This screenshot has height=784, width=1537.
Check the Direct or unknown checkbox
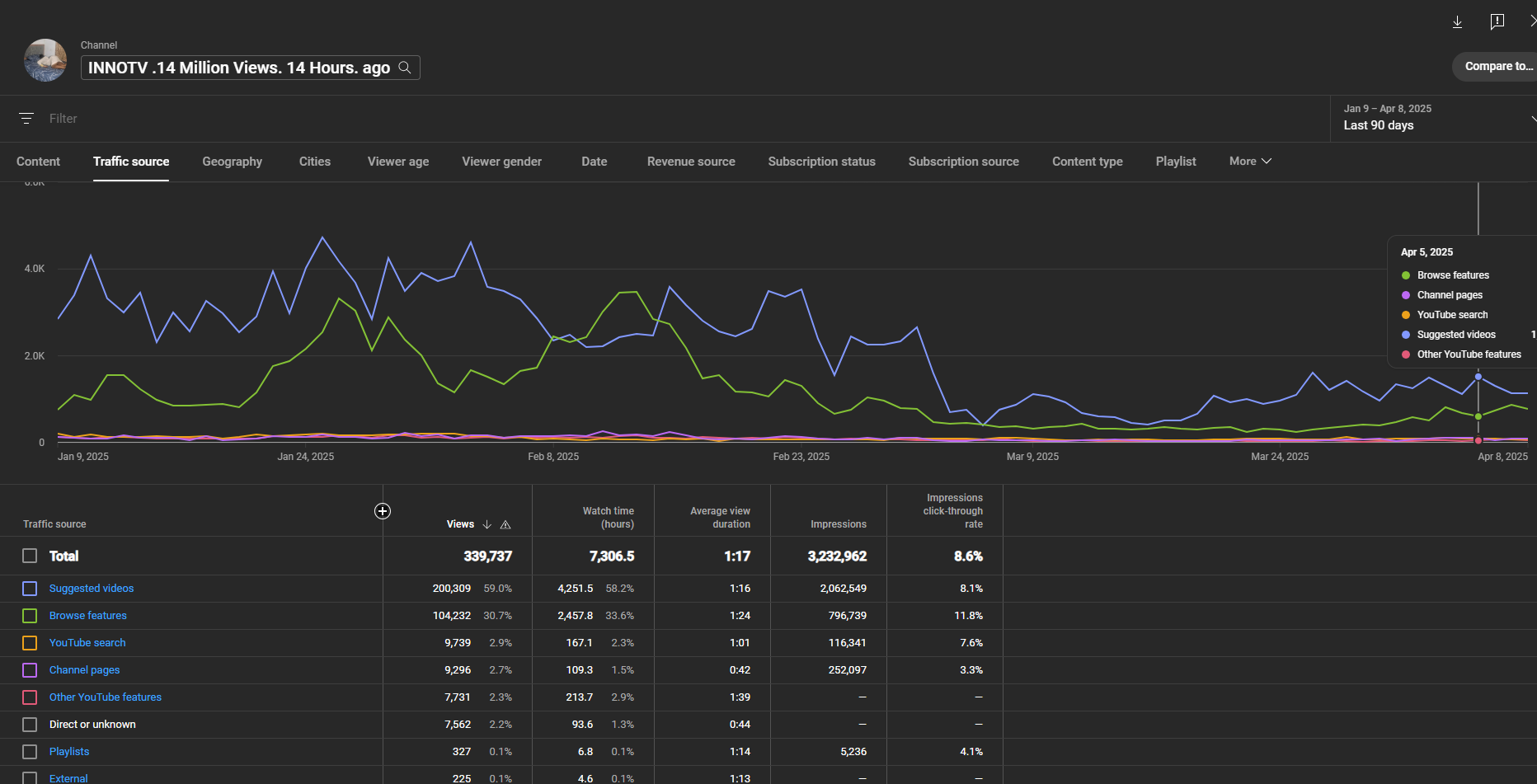[x=30, y=725]
